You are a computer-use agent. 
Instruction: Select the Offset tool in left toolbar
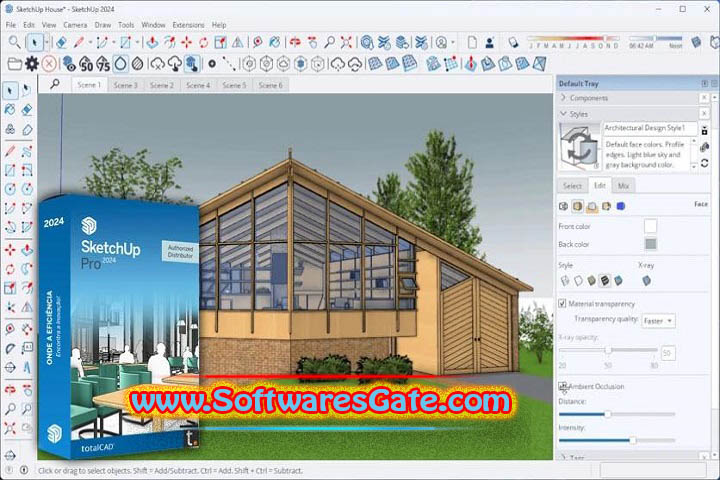coord(27,288)
